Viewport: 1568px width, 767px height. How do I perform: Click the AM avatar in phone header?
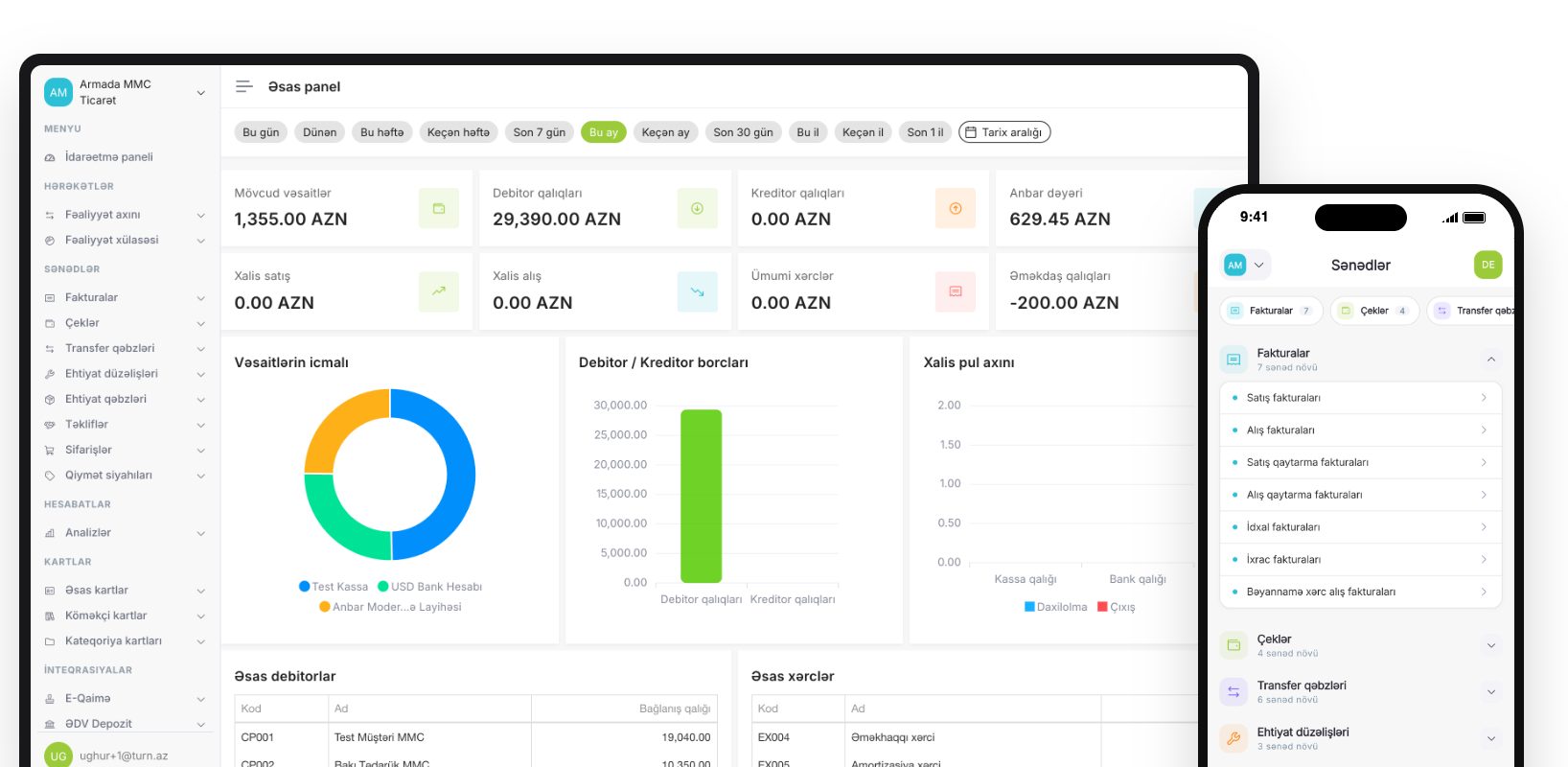pyautogui.click(x=1235, y=265)
